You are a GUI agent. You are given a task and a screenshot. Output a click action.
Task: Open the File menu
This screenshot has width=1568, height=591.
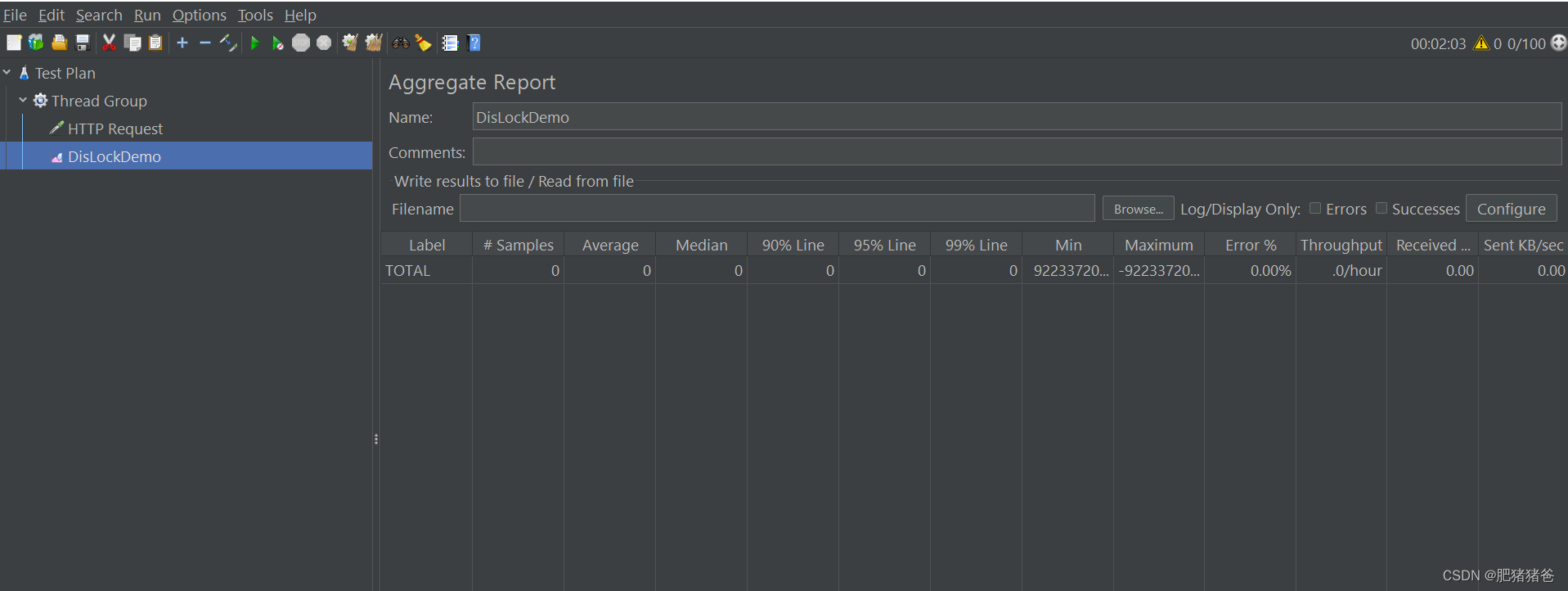[15, 16]
